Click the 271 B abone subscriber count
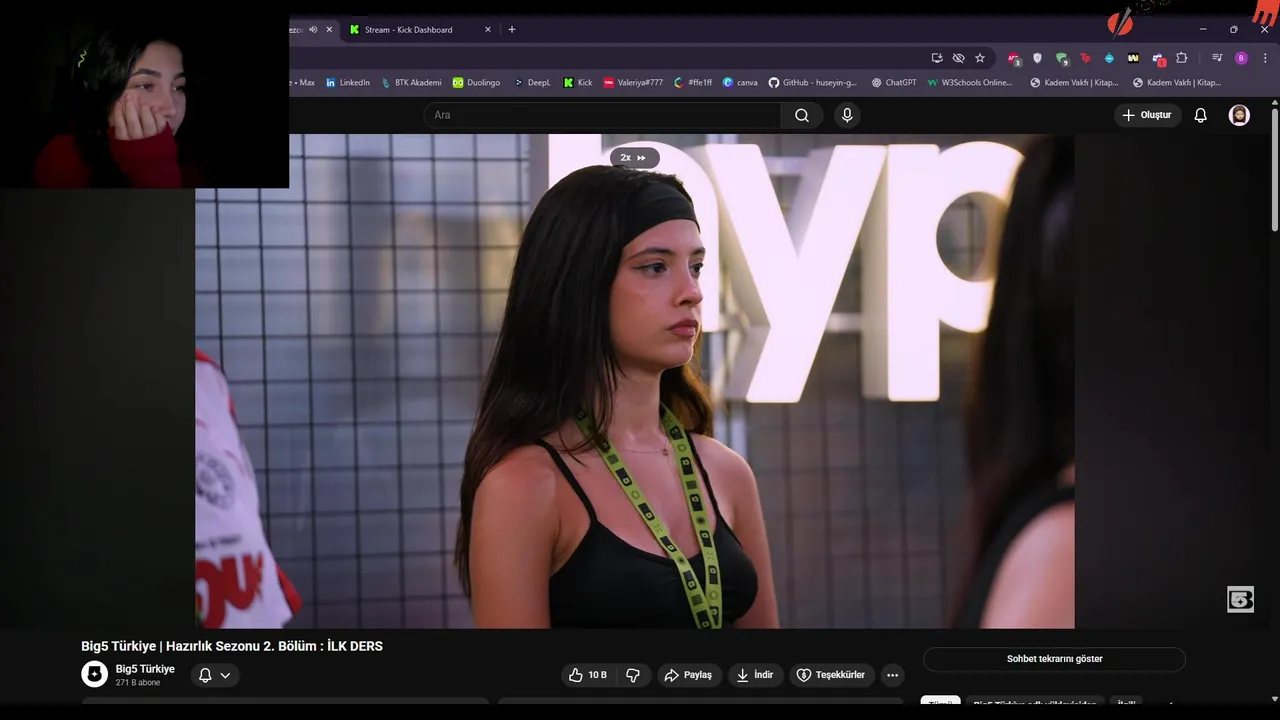The width and height of the screenshot is (1280, 720). coord(137,683)
